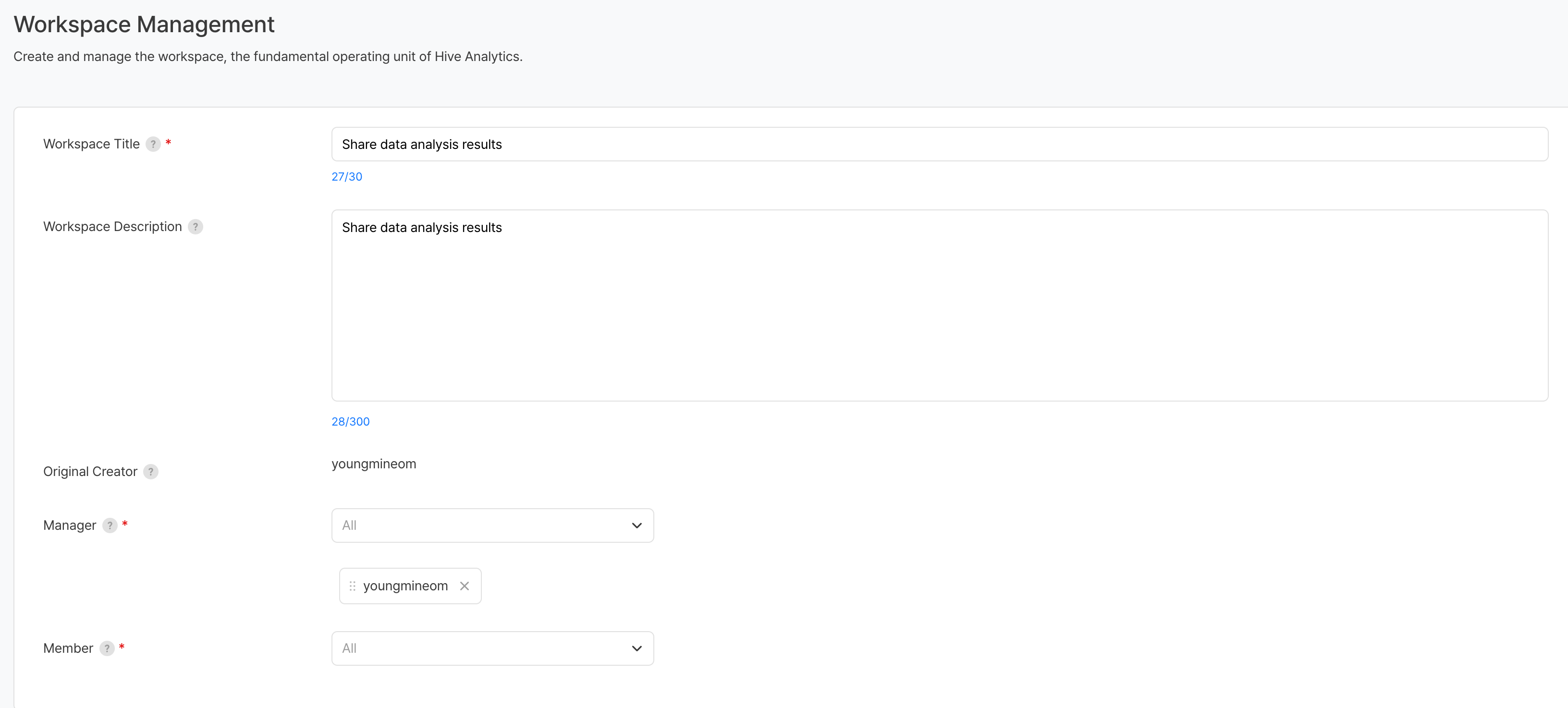Click the Workspace Management heading
The width and height of the screenshot is (1568, 708).
click(x=144, y=24)
